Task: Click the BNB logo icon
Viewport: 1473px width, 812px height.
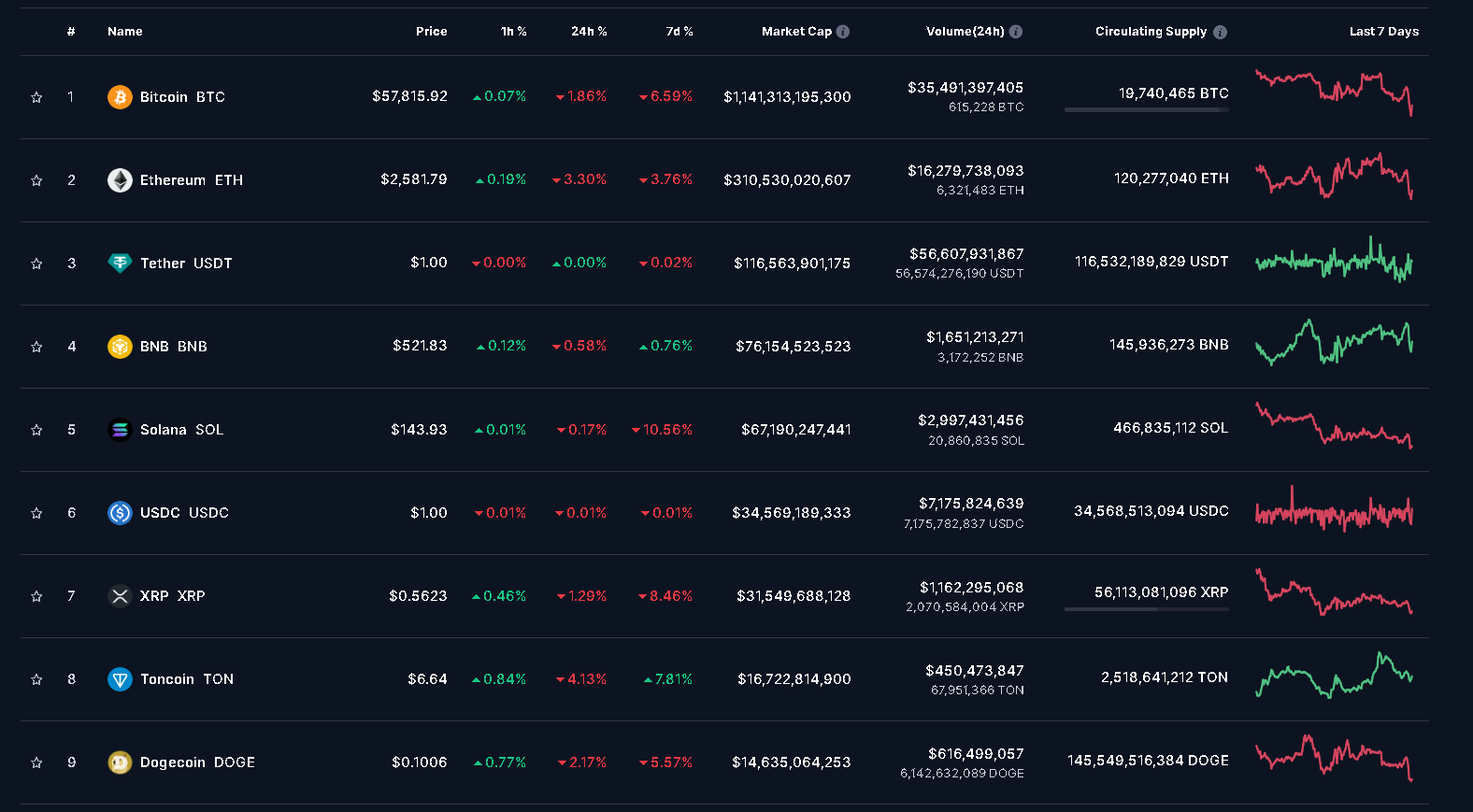Action: (x=120, y=347)
